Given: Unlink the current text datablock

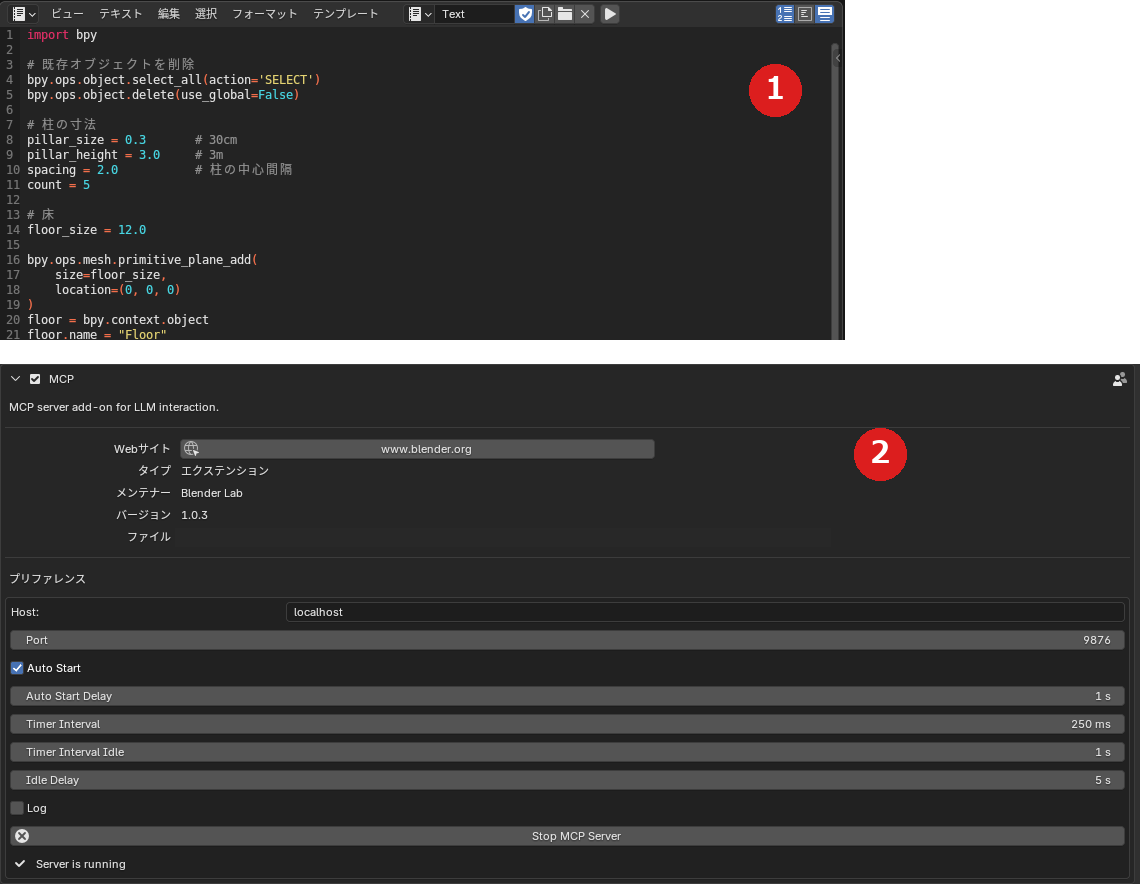Looking at the screenshot, I should (x=585, y=14).
